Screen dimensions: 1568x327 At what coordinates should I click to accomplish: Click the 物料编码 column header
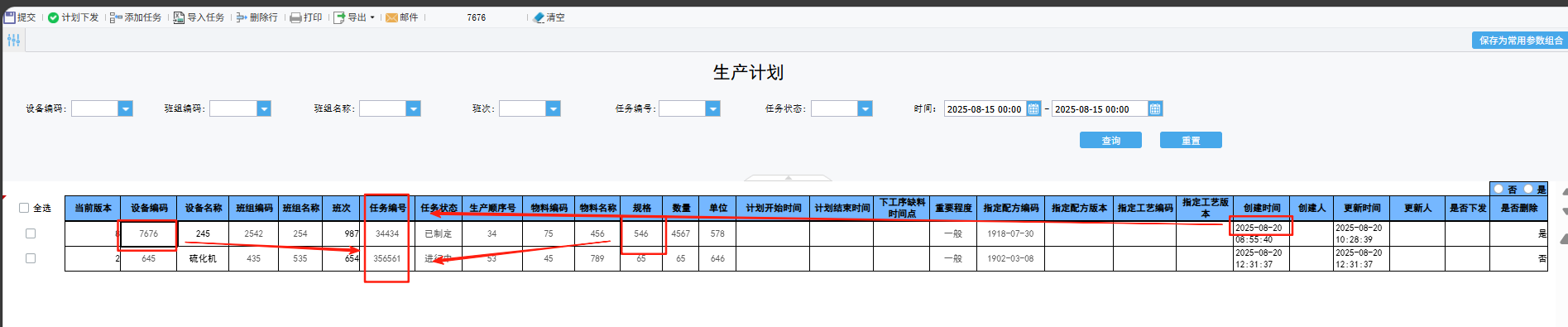[x=549, y=208]
